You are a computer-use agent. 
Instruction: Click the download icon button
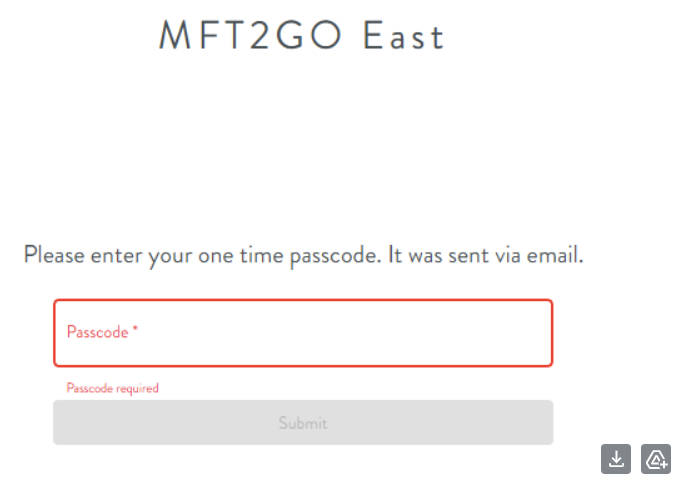(617, 459)
